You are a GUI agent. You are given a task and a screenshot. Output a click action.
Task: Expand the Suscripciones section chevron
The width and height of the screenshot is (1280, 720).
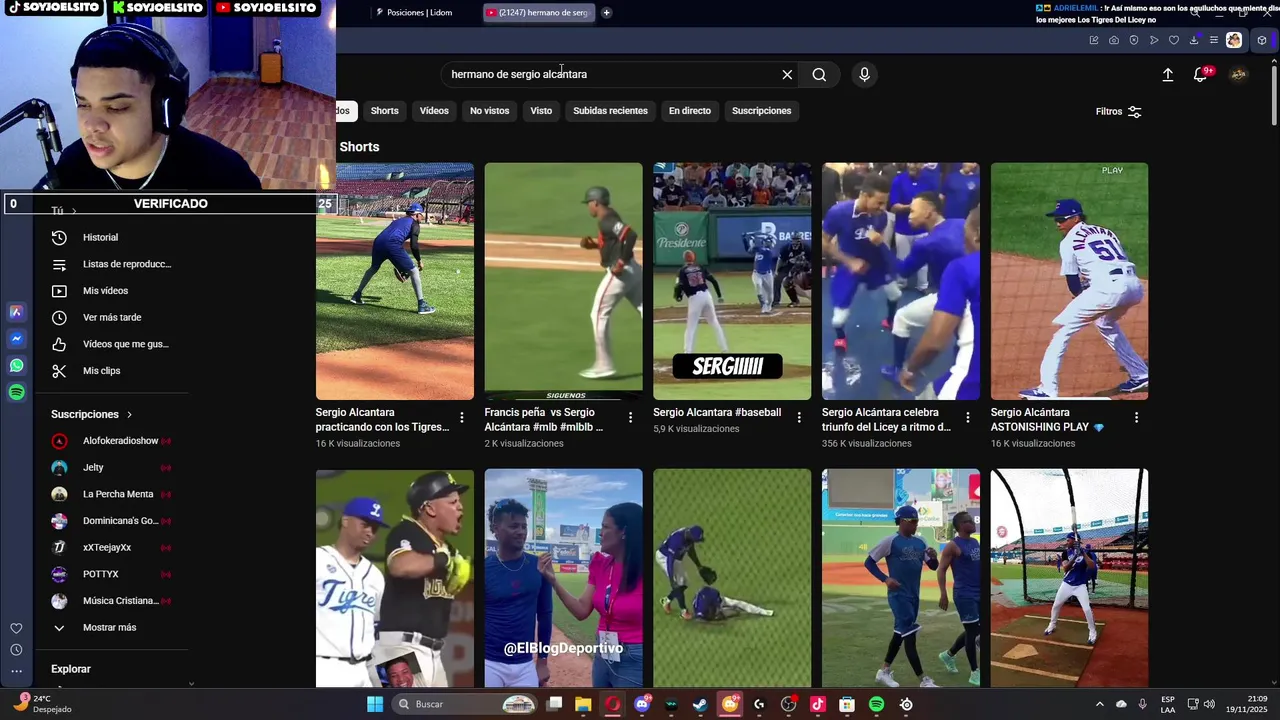coord(129,414)
